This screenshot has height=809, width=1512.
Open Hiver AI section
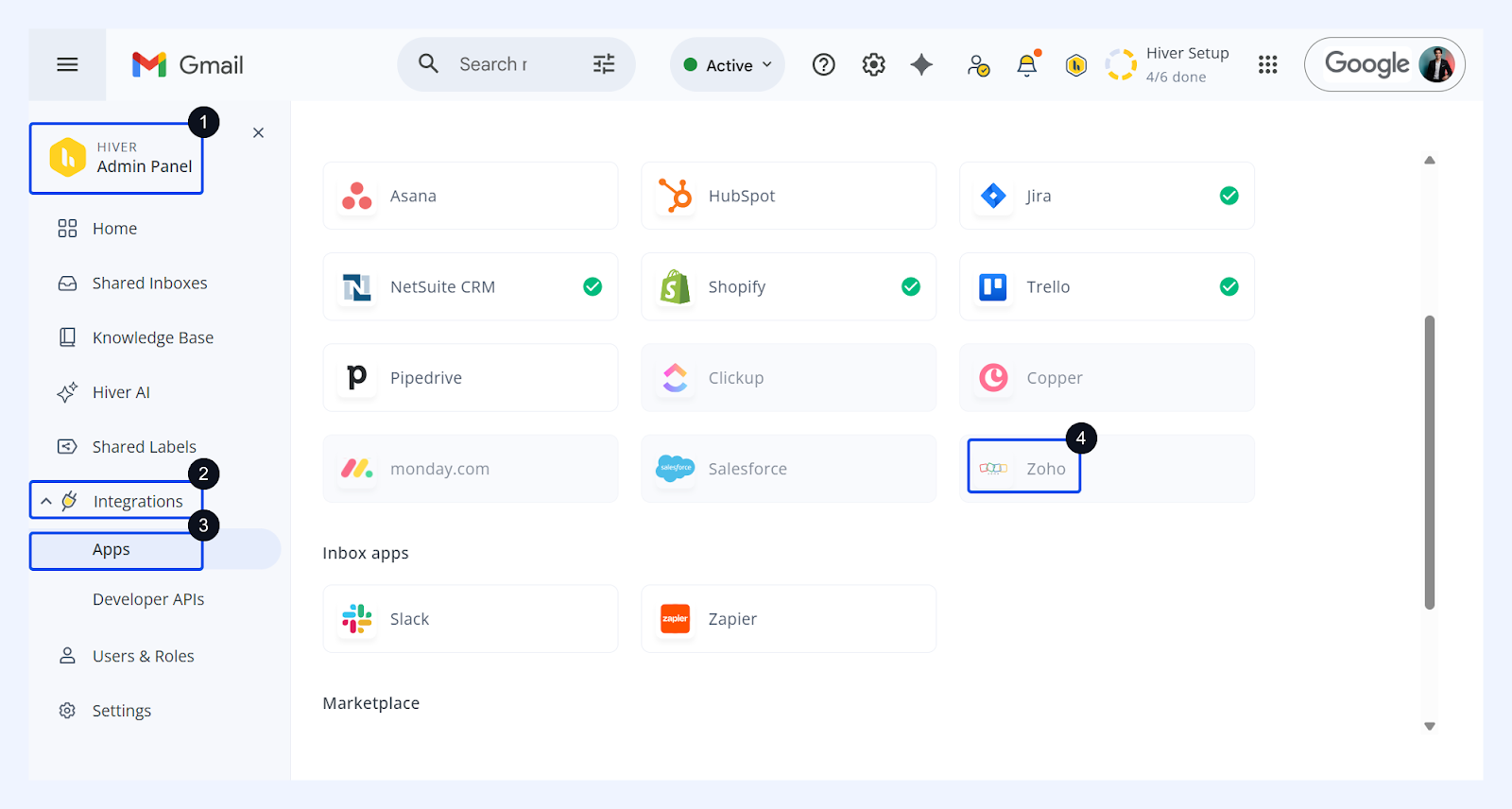(x=104, y=392)
